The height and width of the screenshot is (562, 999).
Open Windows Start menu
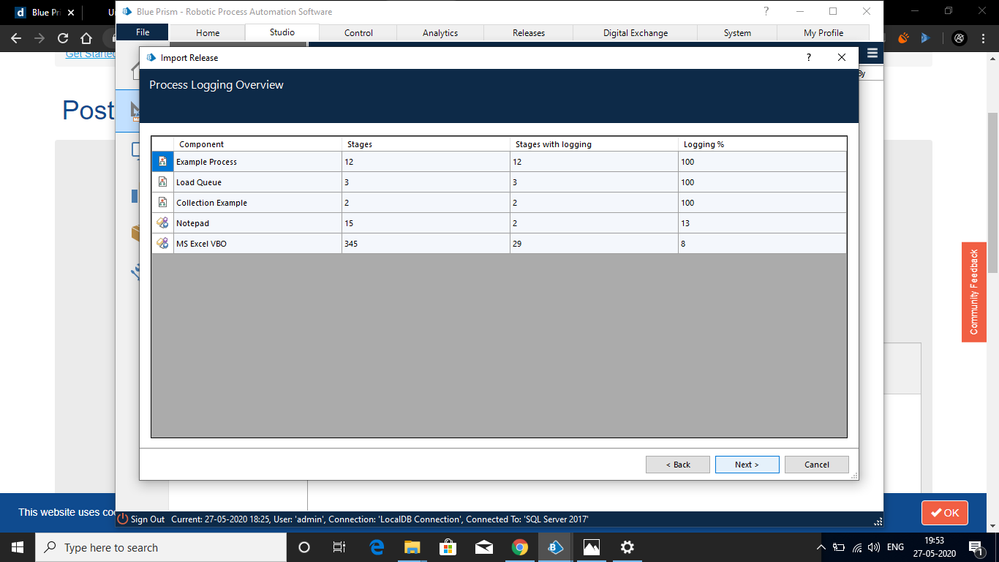tap(17, 547)
